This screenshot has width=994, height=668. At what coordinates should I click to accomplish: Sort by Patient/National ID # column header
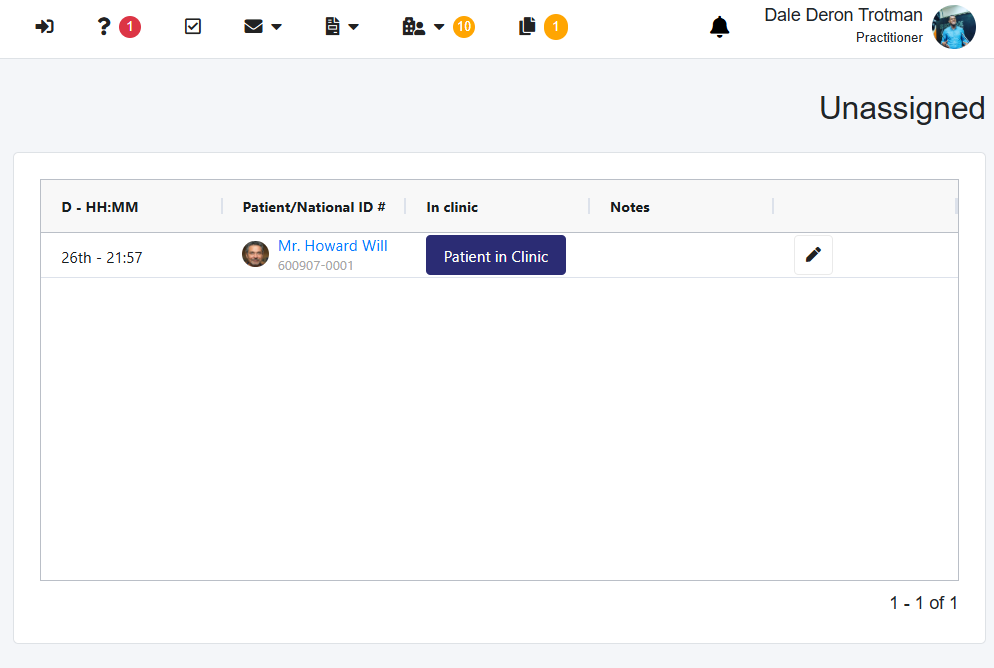314,207
